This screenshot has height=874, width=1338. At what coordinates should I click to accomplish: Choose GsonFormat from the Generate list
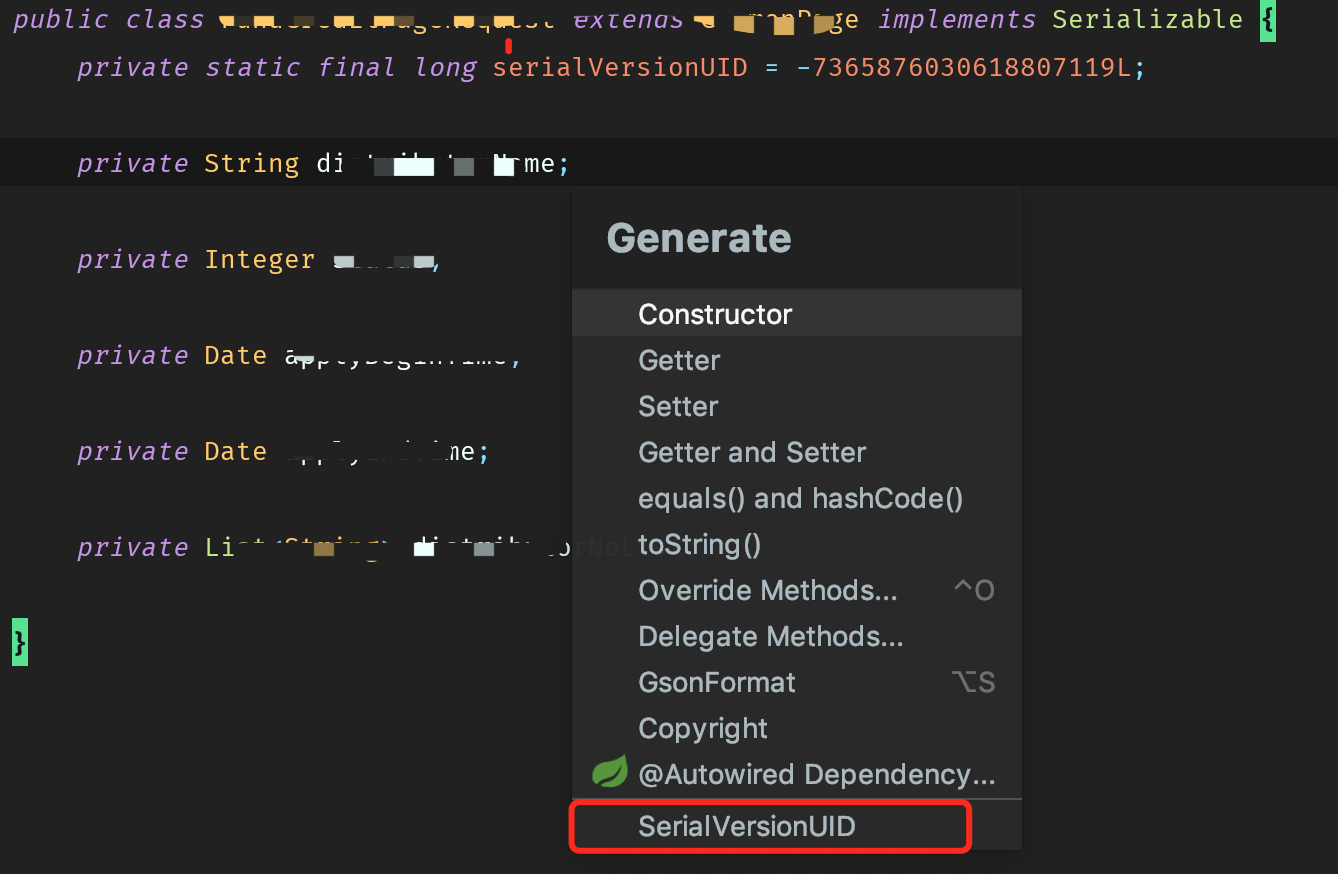point(796,682)
